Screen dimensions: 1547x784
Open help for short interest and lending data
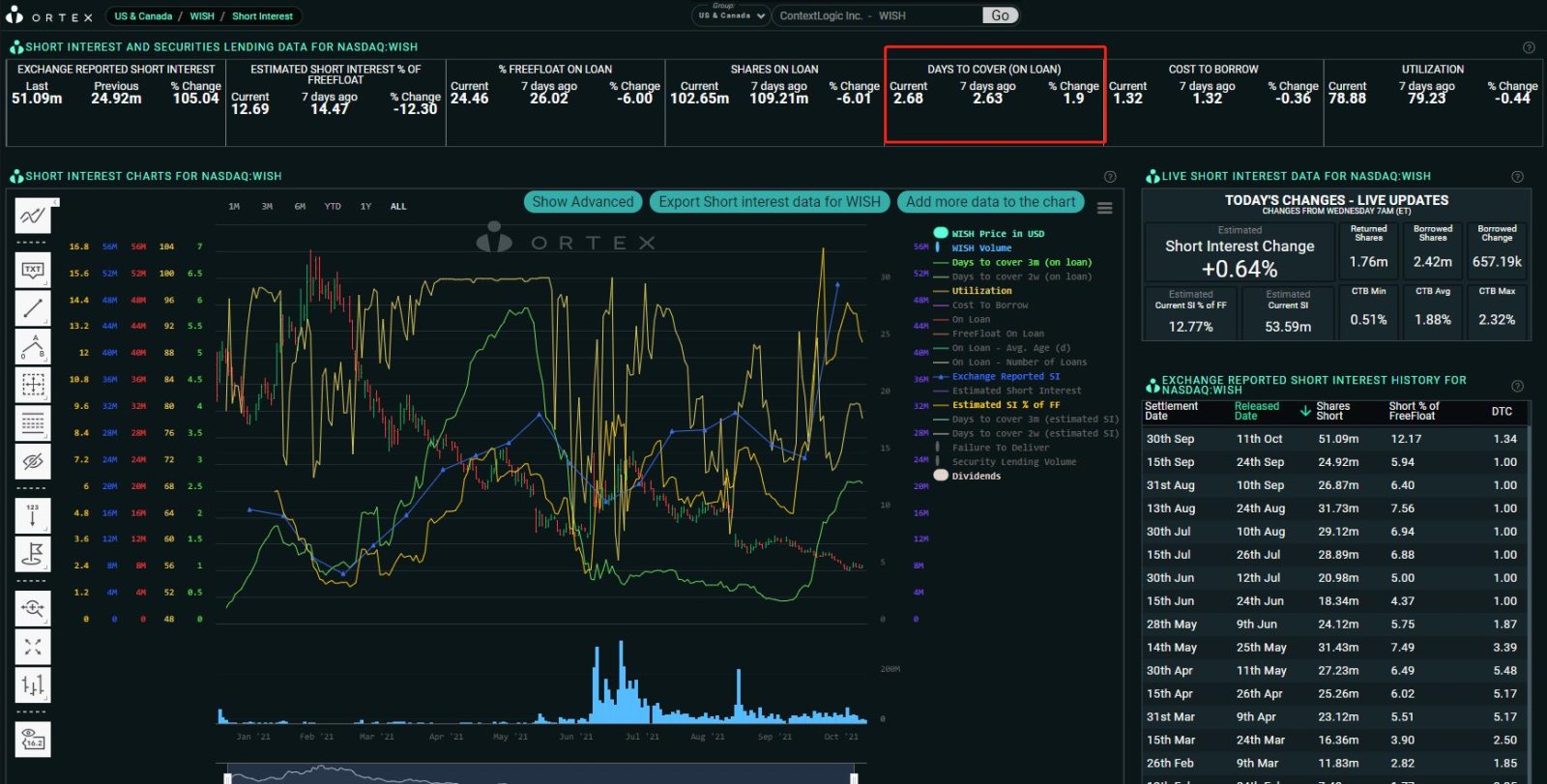click(x=1529, y=47)
